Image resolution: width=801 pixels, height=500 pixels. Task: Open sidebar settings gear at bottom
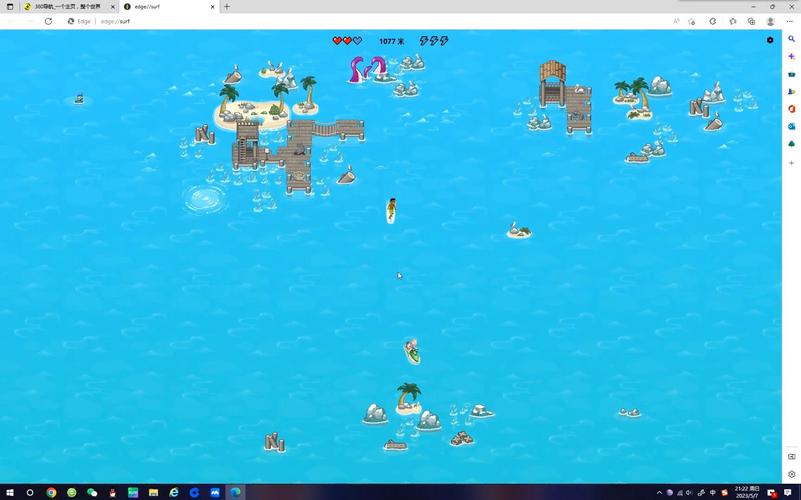pos(791,474)
